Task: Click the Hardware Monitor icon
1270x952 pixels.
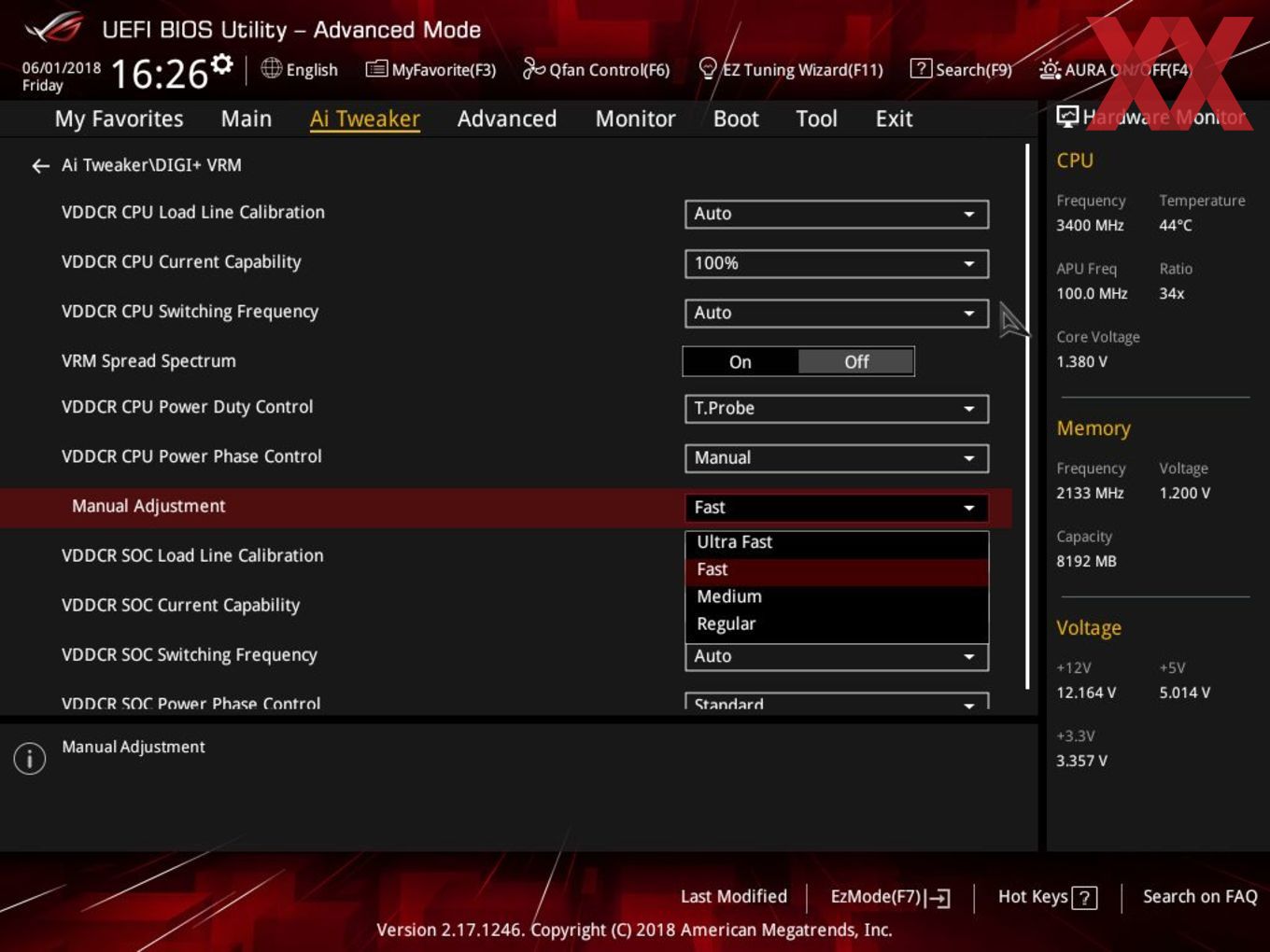Action: 1067,117
